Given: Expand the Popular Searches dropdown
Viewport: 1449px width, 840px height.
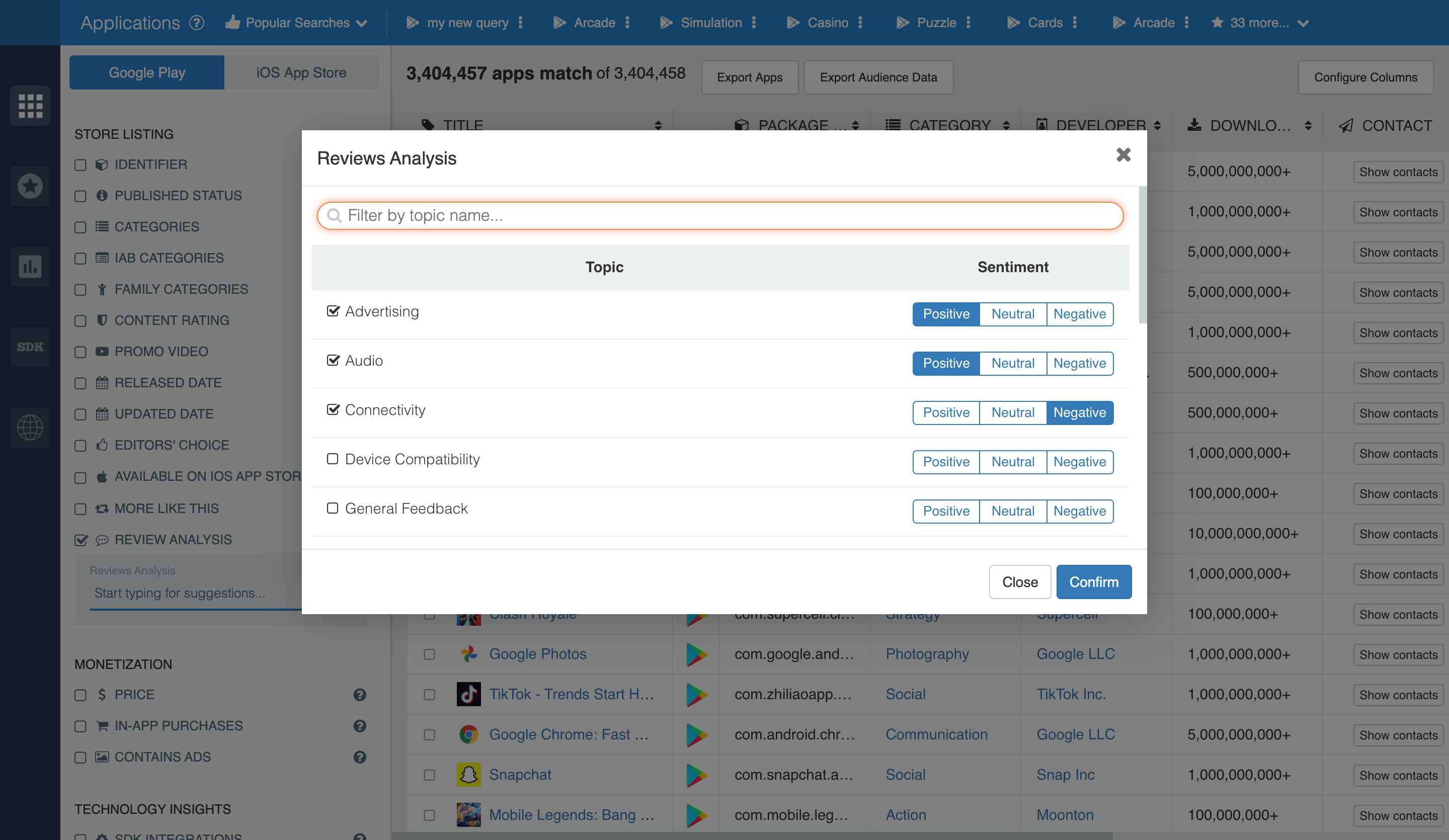Looking at the screenshot, I should pos(297,23).
